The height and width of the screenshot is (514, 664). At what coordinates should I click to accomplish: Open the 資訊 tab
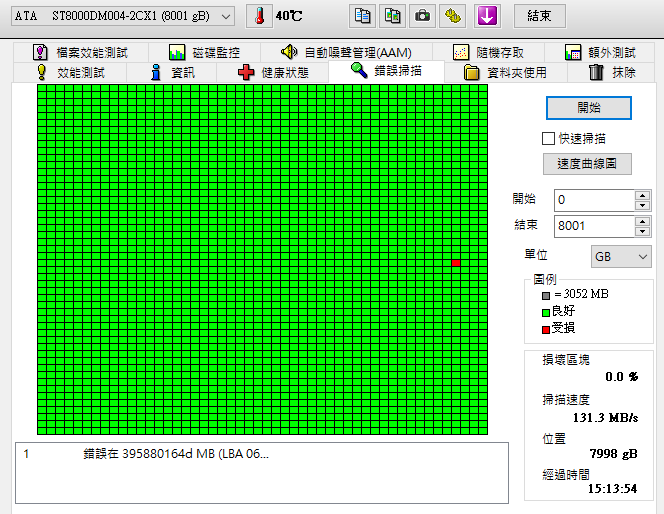tap(172, 73)
